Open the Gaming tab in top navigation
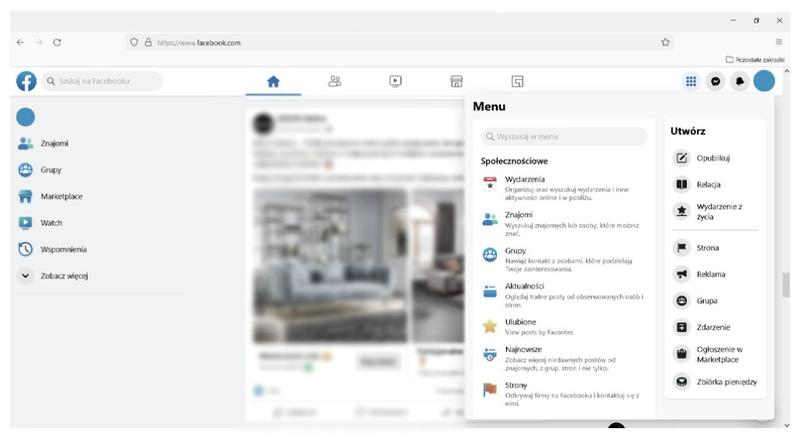Viewport: 800px width, 439px height. click(517, 81)
